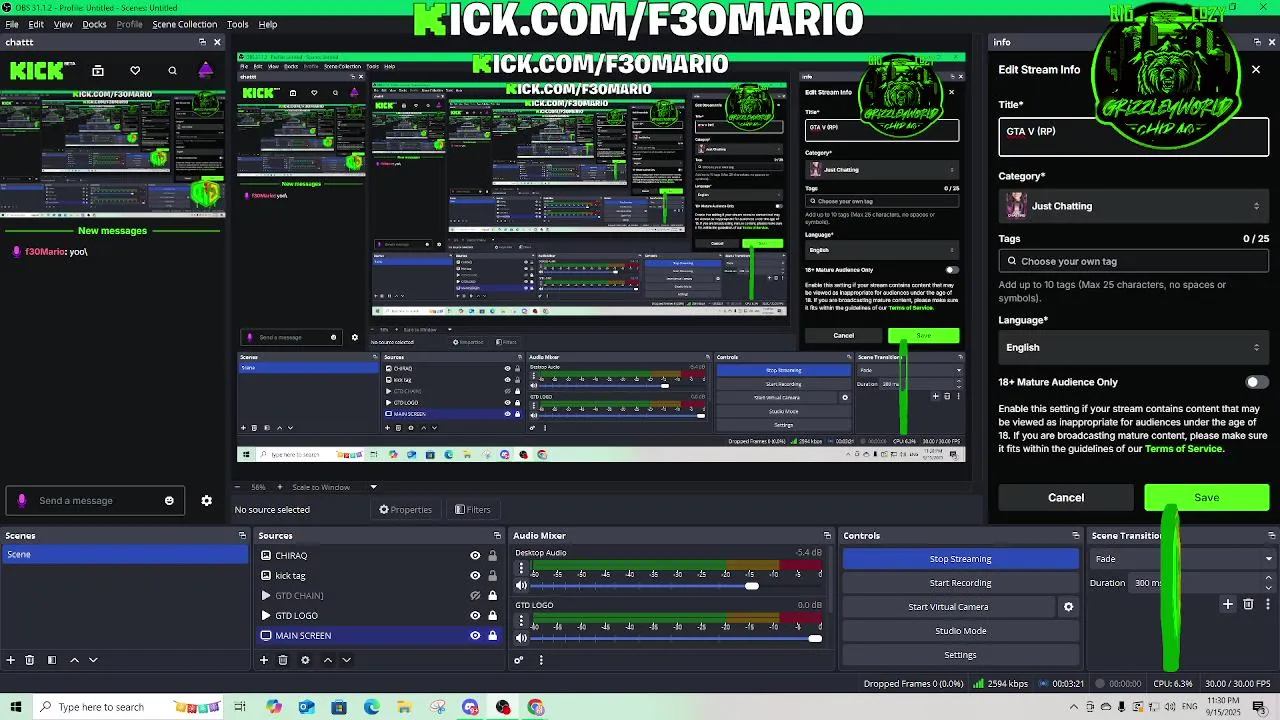Add a new source with the plus icon

264,660
